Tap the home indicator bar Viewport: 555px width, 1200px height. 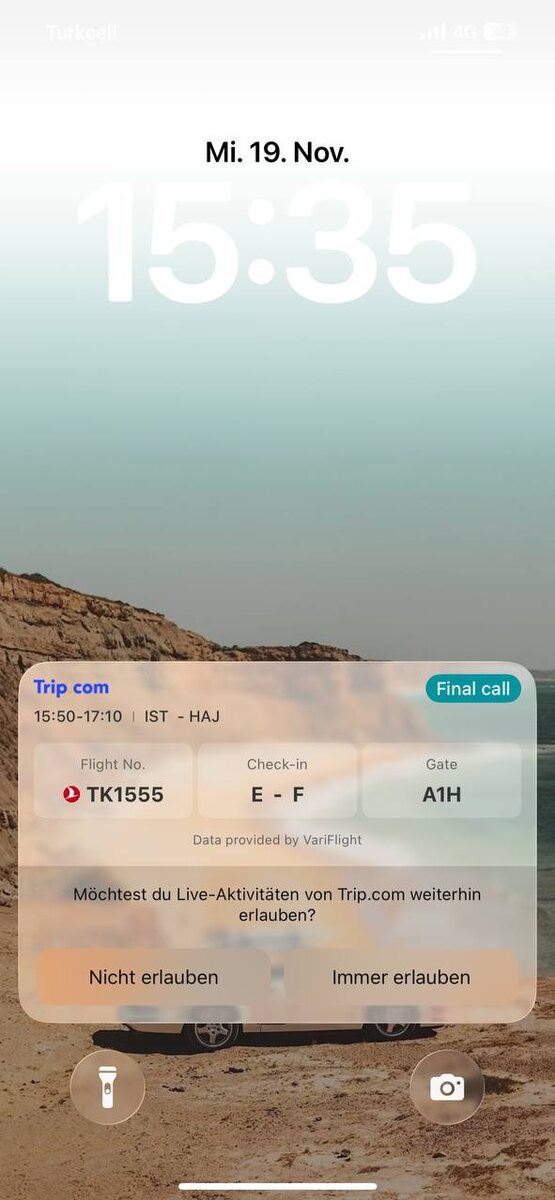[277, 1187]
